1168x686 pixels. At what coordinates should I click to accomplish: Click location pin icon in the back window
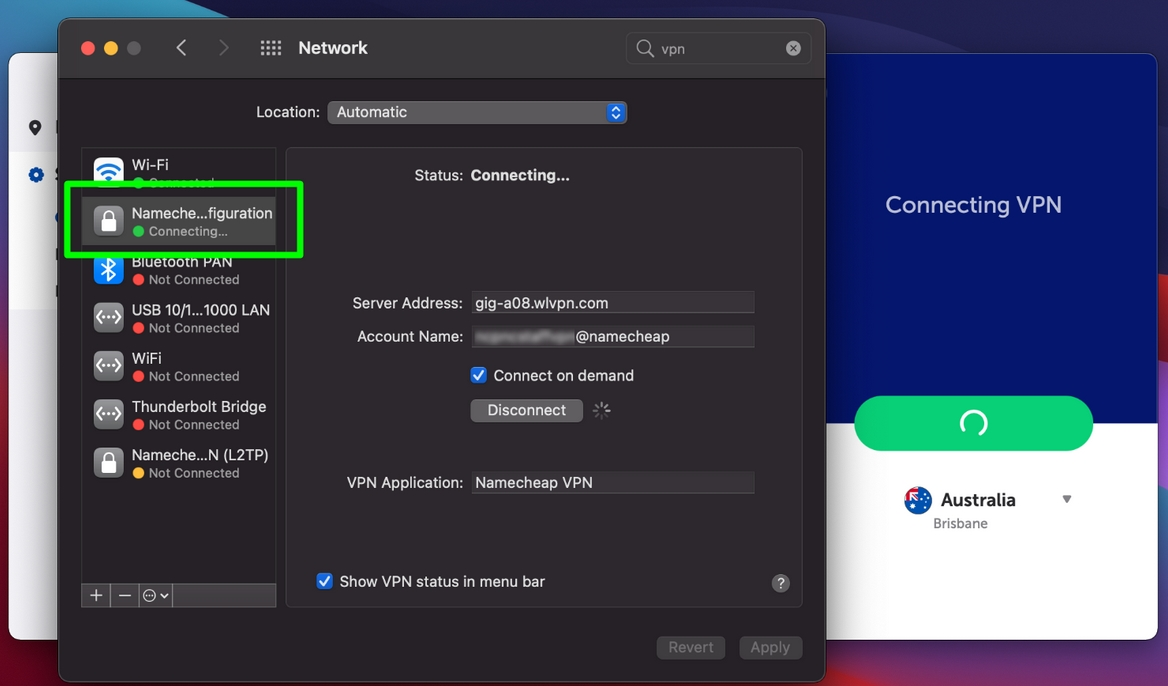point(35,127)
